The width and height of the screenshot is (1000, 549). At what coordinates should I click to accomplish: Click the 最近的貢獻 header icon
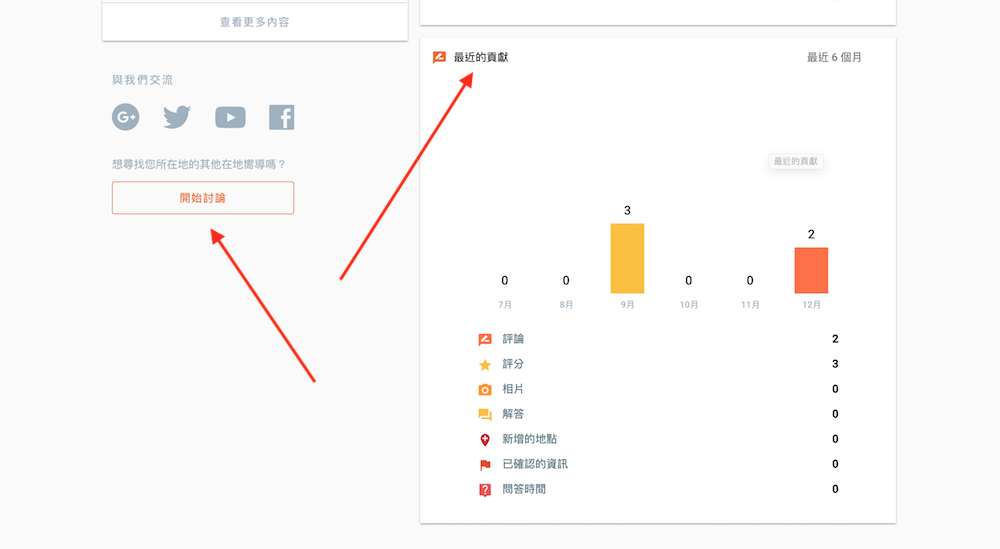(x=439, y=58)
